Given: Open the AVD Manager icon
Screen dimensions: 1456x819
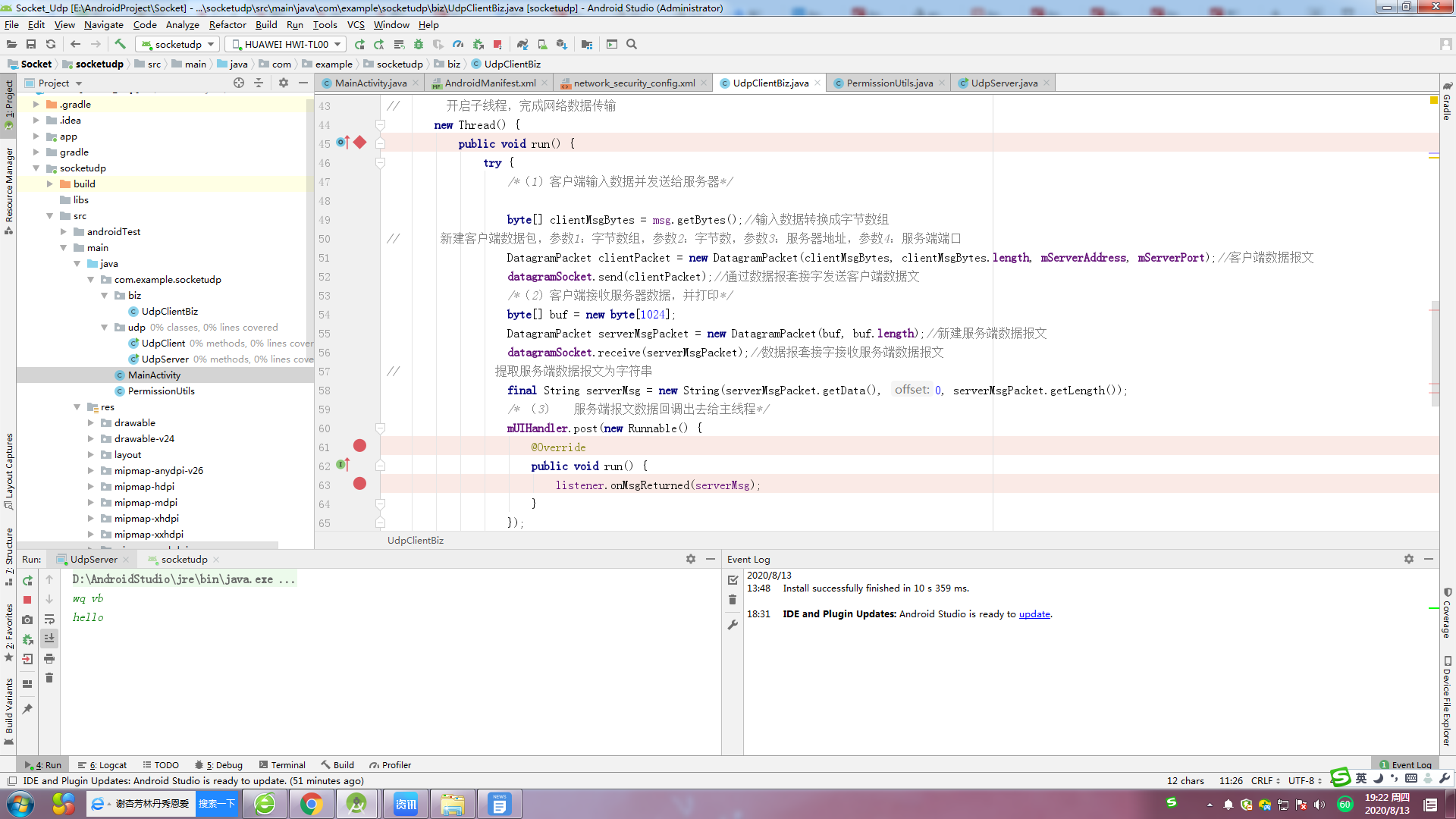Looking at the screenshot, I should (542, 45).
